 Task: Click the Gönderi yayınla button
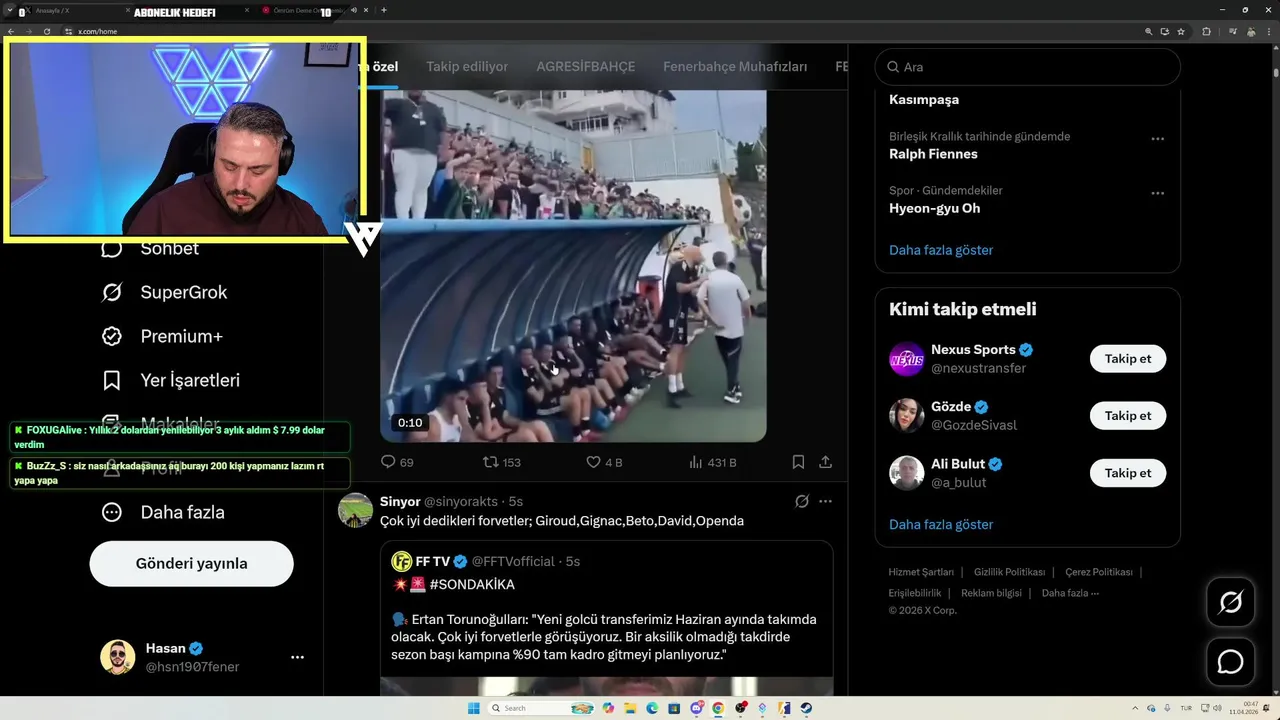point(191,563)
